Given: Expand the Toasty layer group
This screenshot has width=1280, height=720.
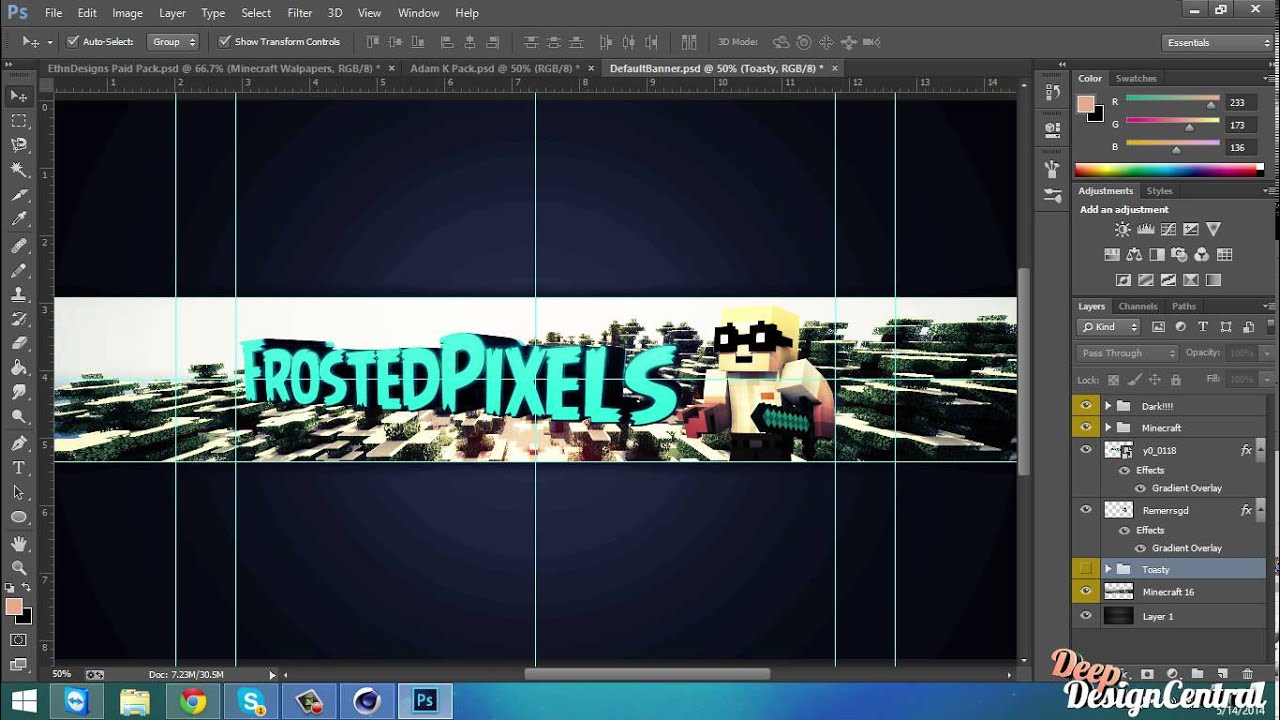Looking at the screenshot, I should click(1108, 569).
